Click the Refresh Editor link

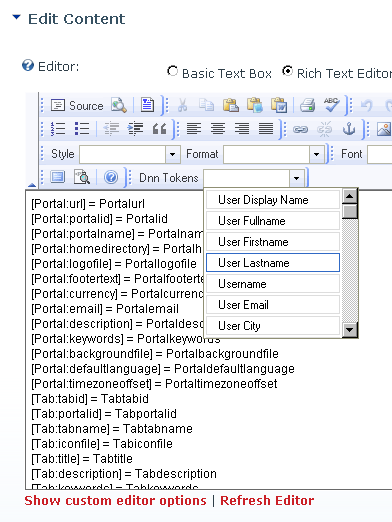point(267,501)
